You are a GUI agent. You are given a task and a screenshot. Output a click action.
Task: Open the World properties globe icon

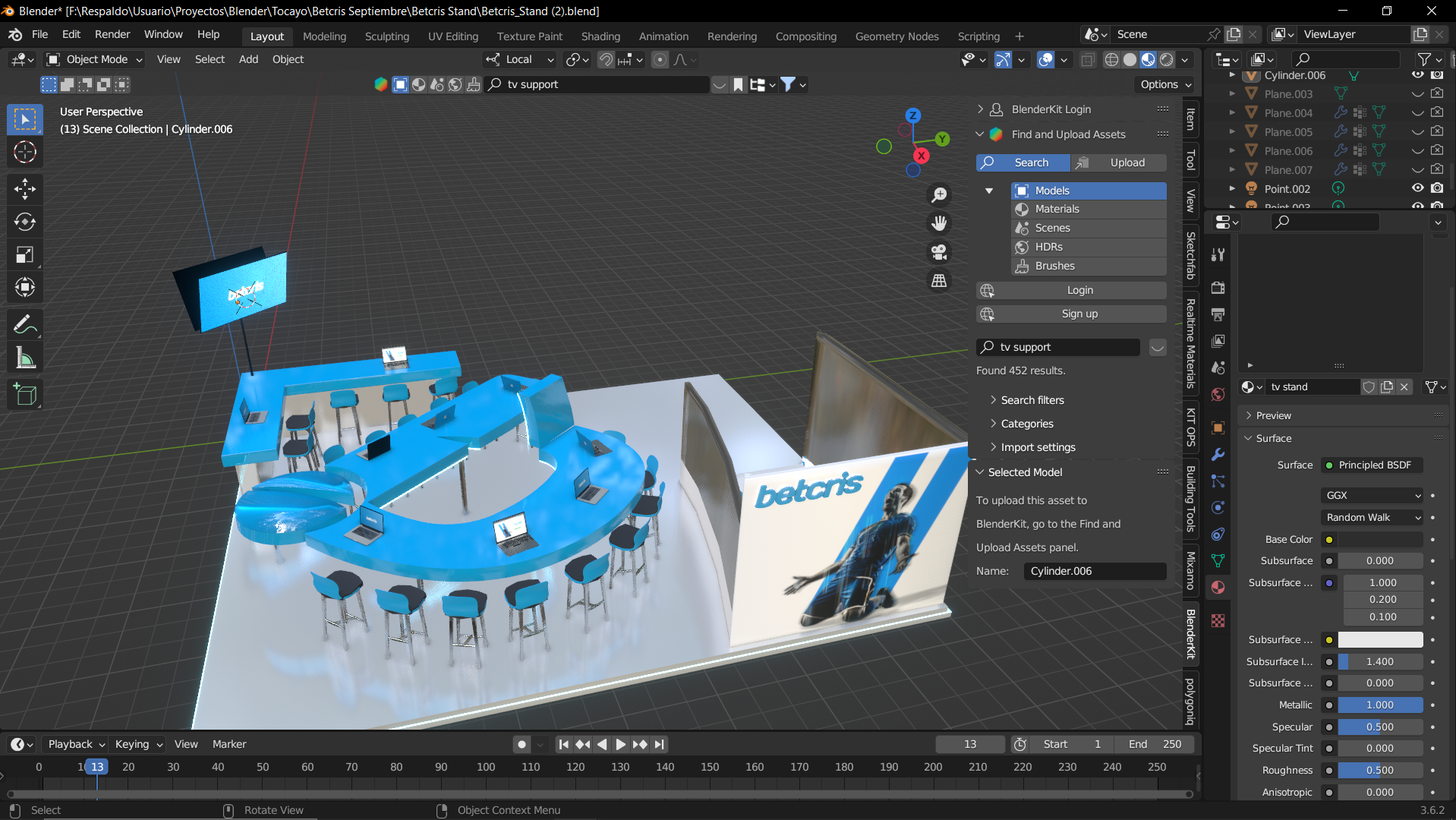[x=1218, y=394]
